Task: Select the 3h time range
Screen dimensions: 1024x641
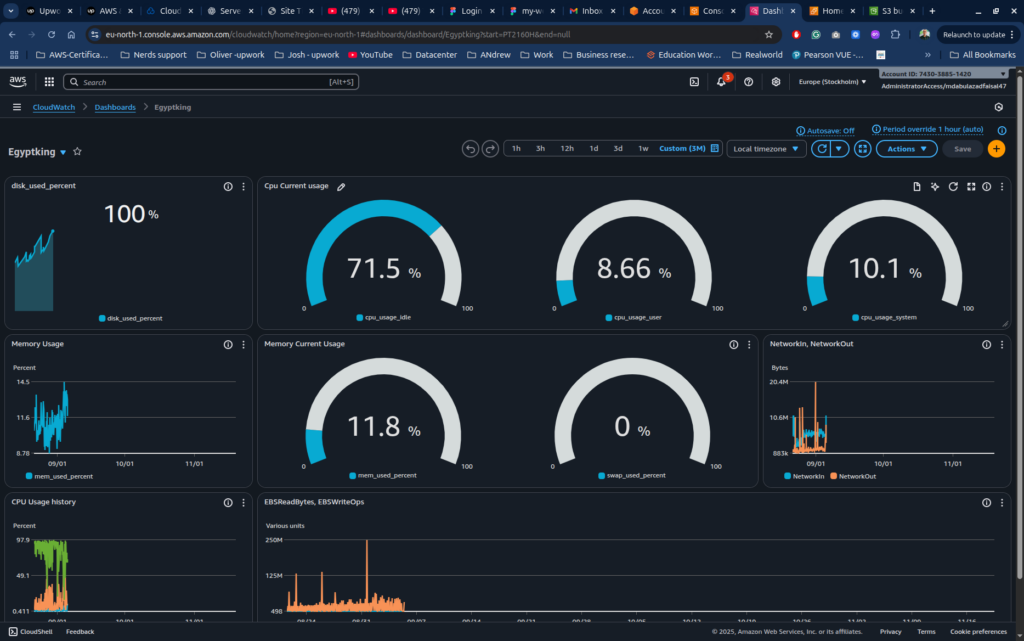Action: 540,147
